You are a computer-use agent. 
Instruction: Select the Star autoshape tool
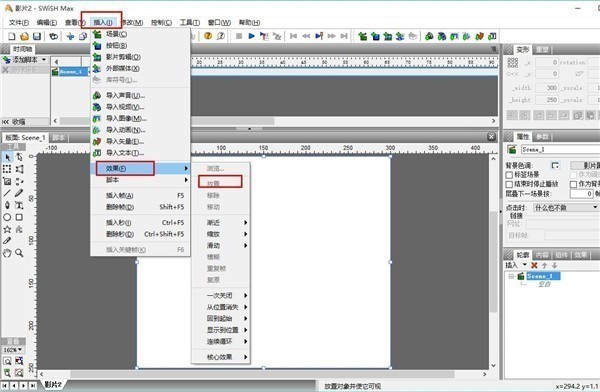[x=7, y=229]
